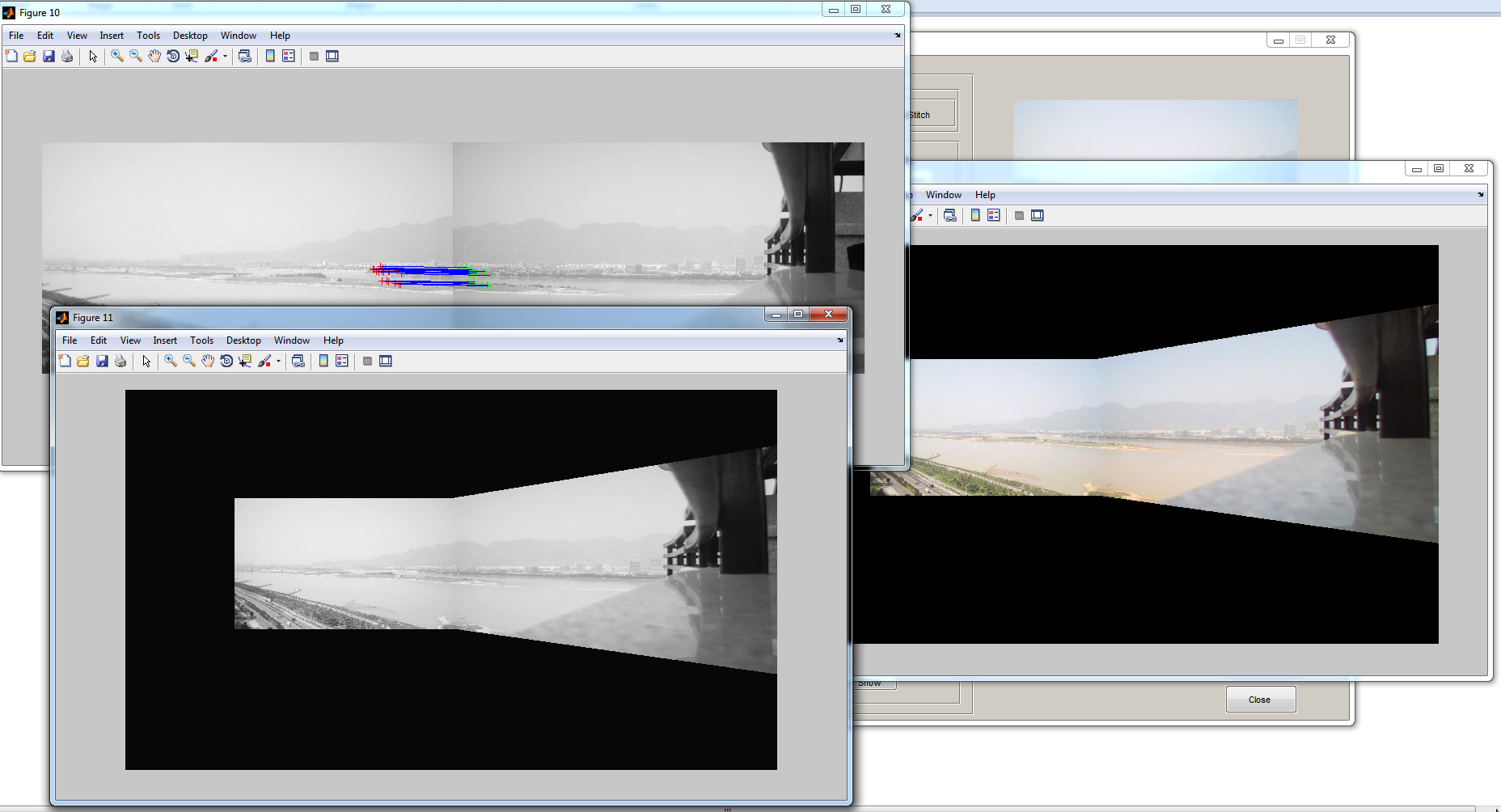Click Show Plot Tools icon in Figure 11
This screenshot has width=1501, height=812.
pos(386,361)
